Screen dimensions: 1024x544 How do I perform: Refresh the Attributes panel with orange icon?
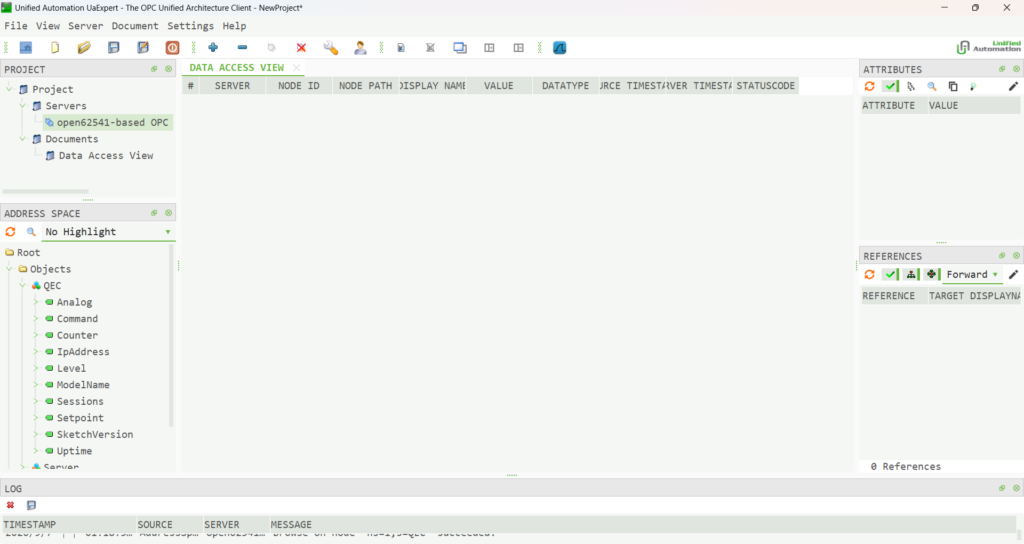[x=869, y=86]
